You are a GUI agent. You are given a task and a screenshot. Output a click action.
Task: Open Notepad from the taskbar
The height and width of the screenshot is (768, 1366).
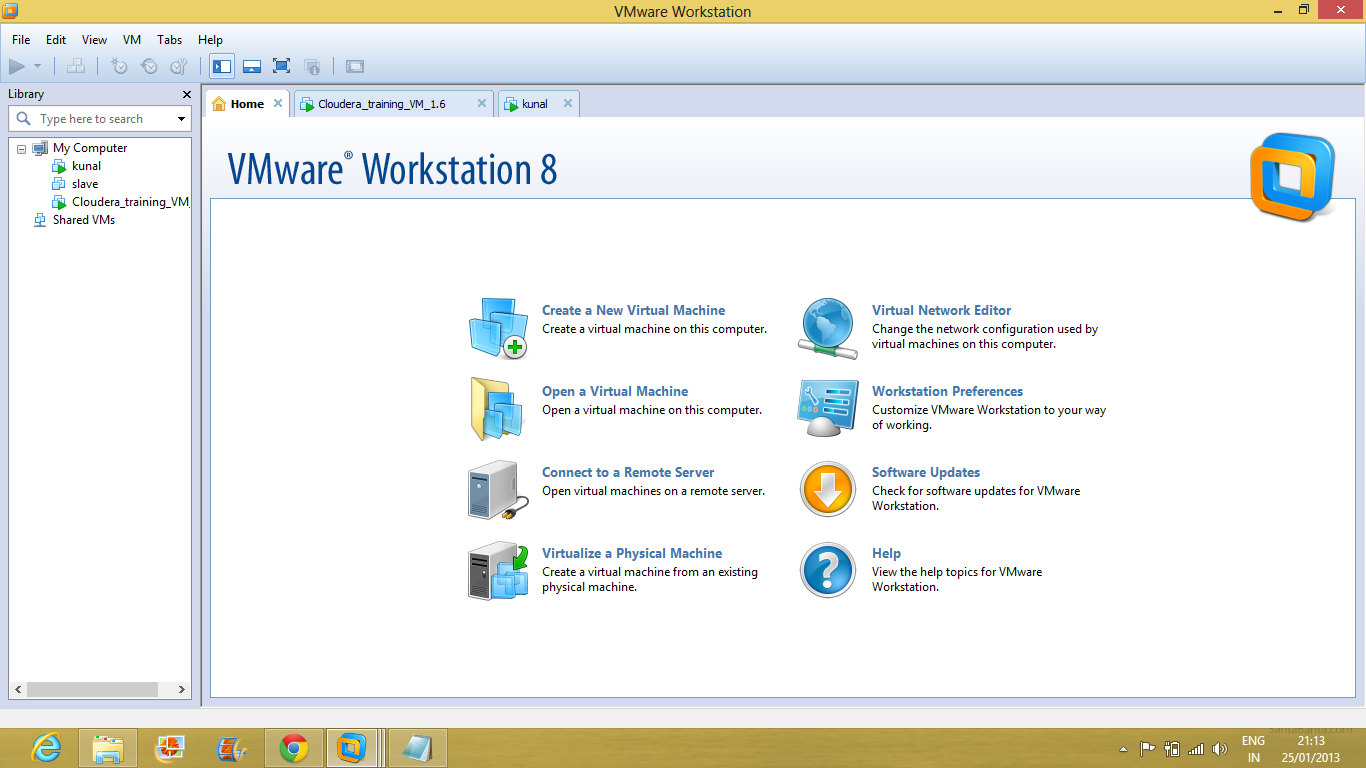click(x=417, y=748)
